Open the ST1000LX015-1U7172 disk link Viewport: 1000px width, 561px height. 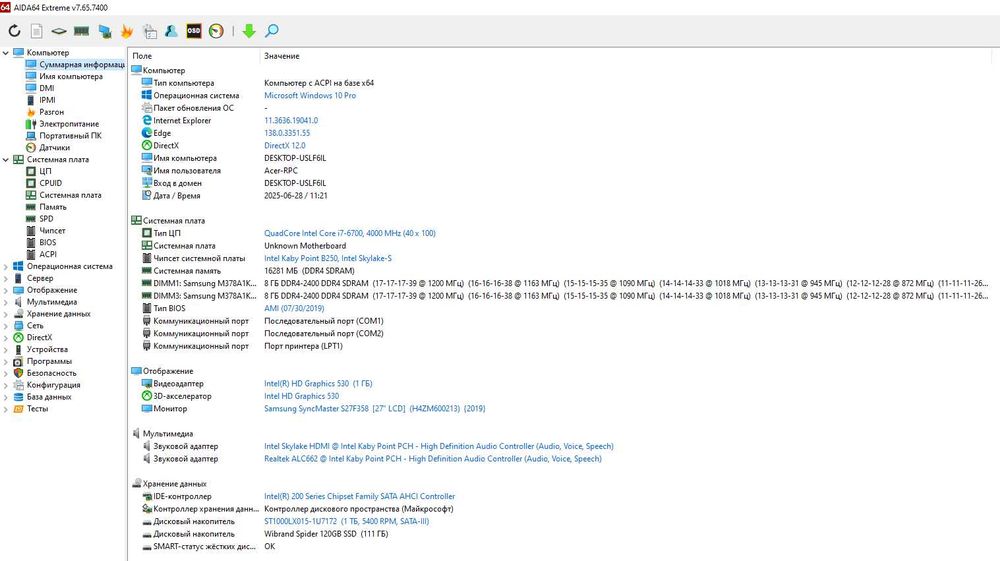click(x=346, y=521)
